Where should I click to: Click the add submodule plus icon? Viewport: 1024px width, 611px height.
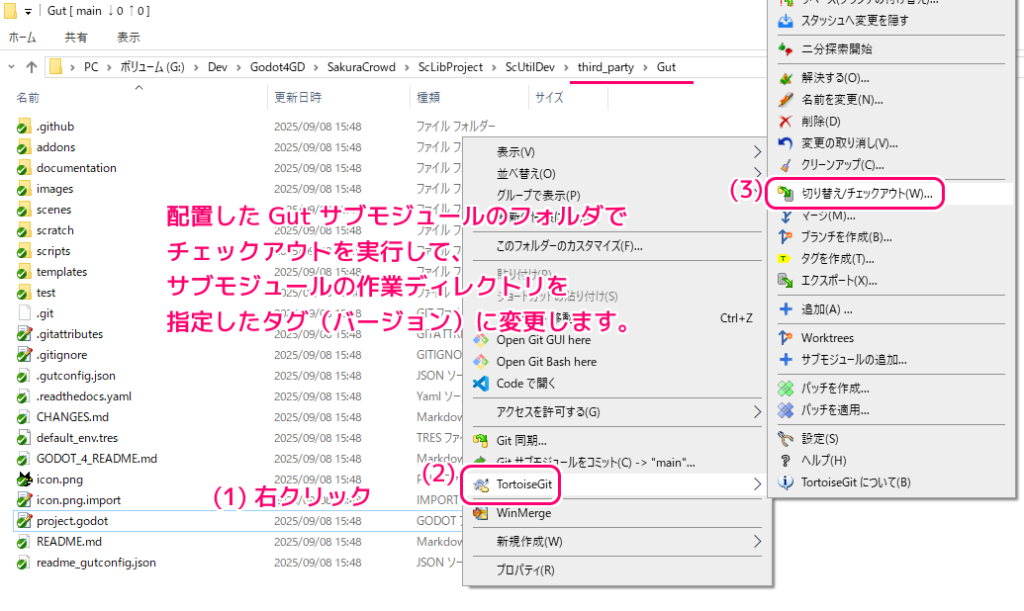click(786, 360)
